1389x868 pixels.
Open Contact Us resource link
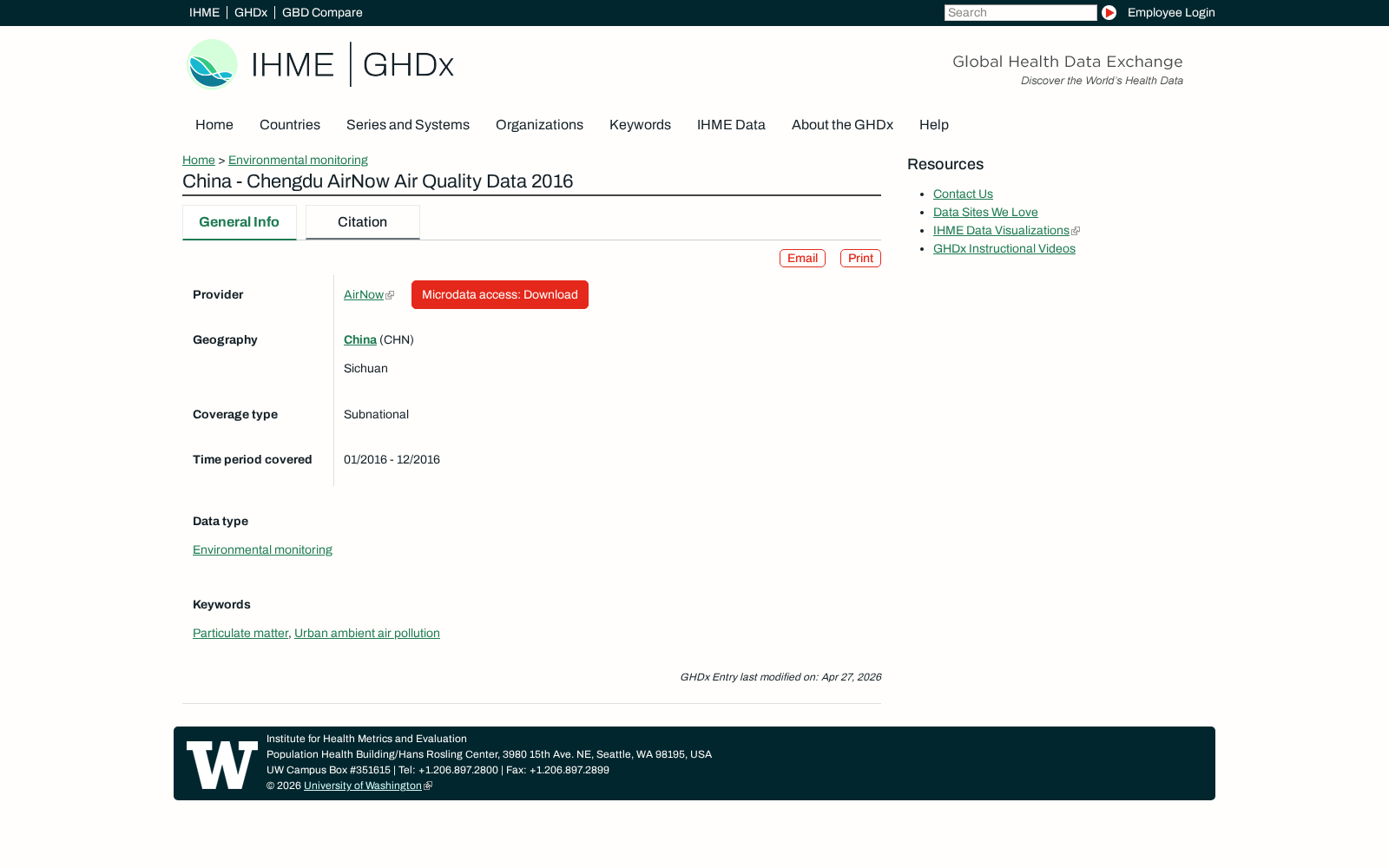963,194
